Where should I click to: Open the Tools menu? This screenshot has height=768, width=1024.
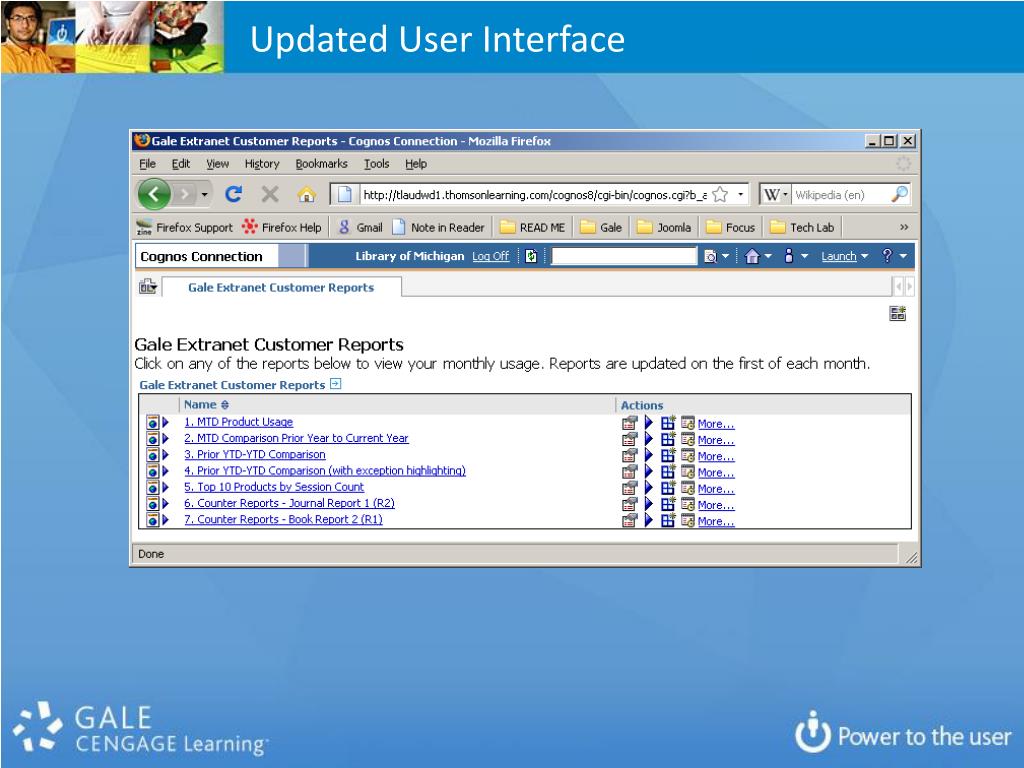pos(377,164)
